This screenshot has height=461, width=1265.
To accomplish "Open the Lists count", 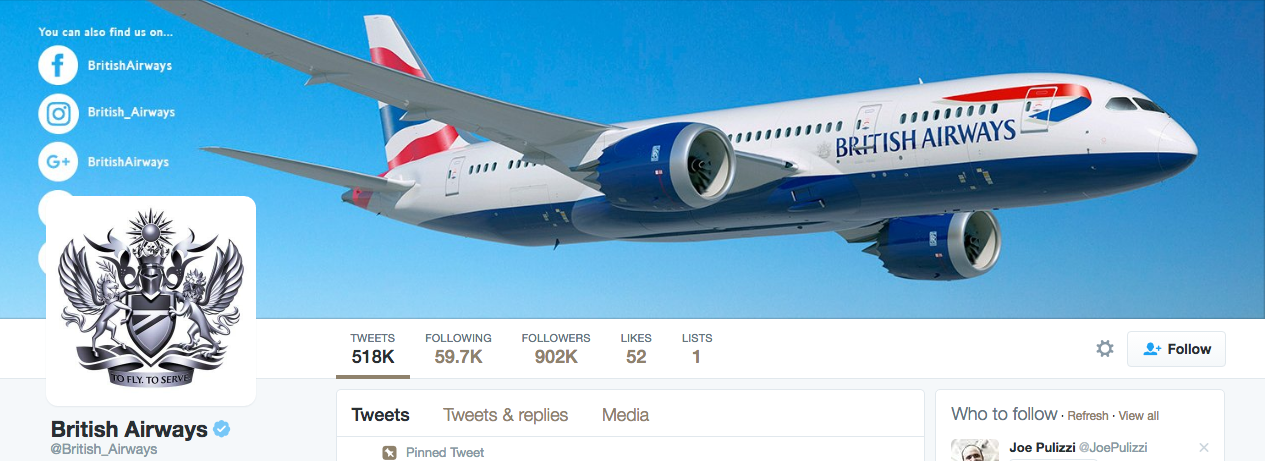I will 697,348.
